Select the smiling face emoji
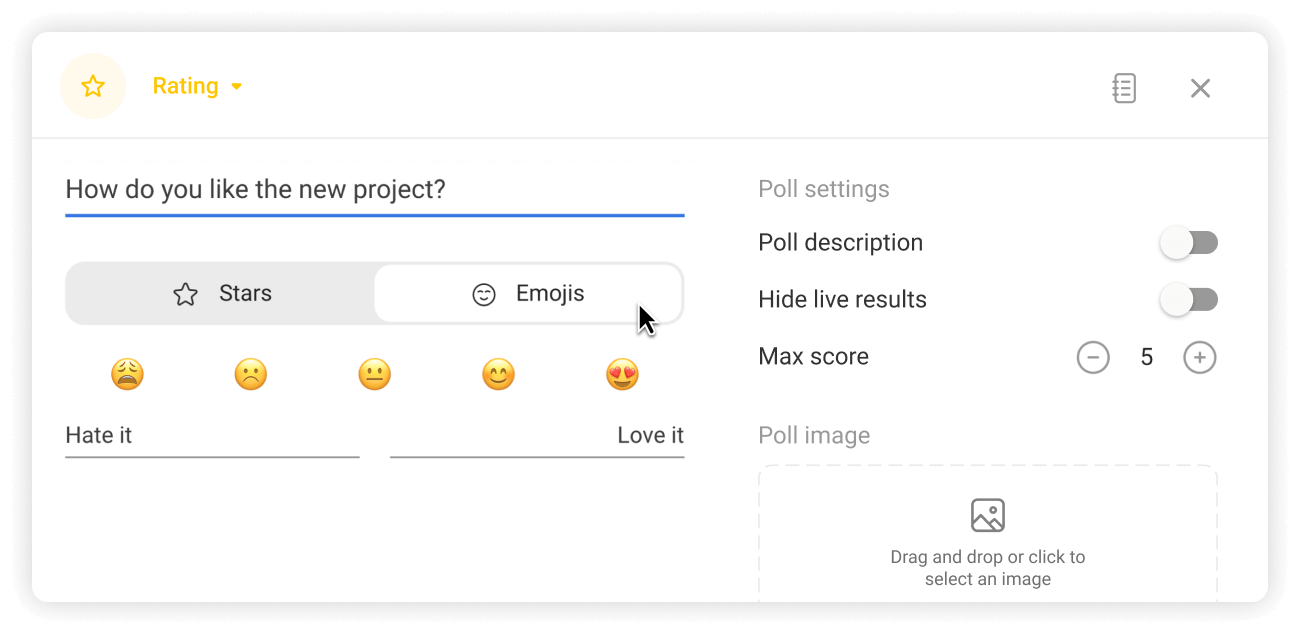This screenshot has height=634, width=1300. (498, 375)
